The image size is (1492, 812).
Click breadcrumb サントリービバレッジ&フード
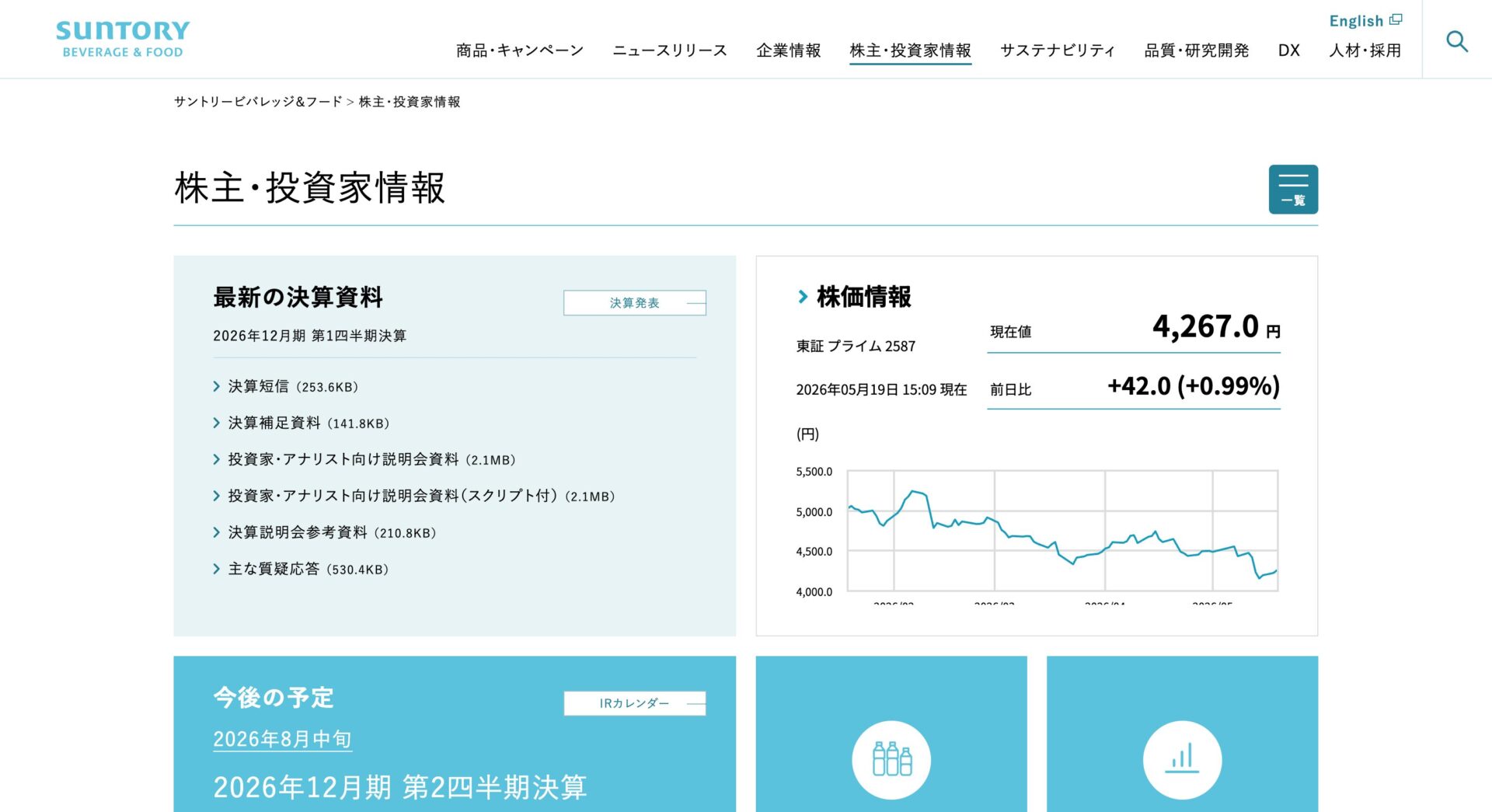point(258,102)
